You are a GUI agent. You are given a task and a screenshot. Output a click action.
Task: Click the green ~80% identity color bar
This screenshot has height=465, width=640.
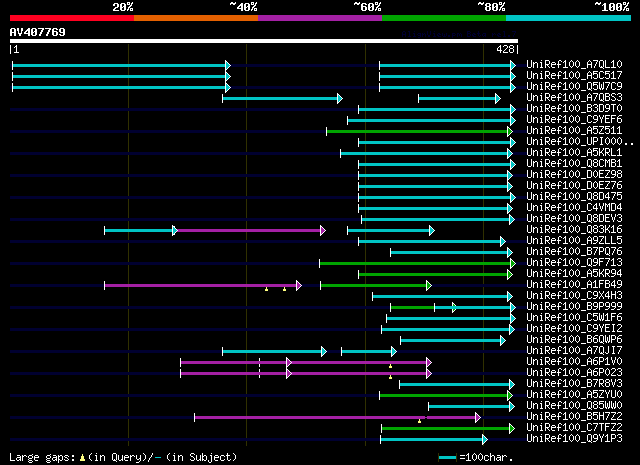coord(444,18)
